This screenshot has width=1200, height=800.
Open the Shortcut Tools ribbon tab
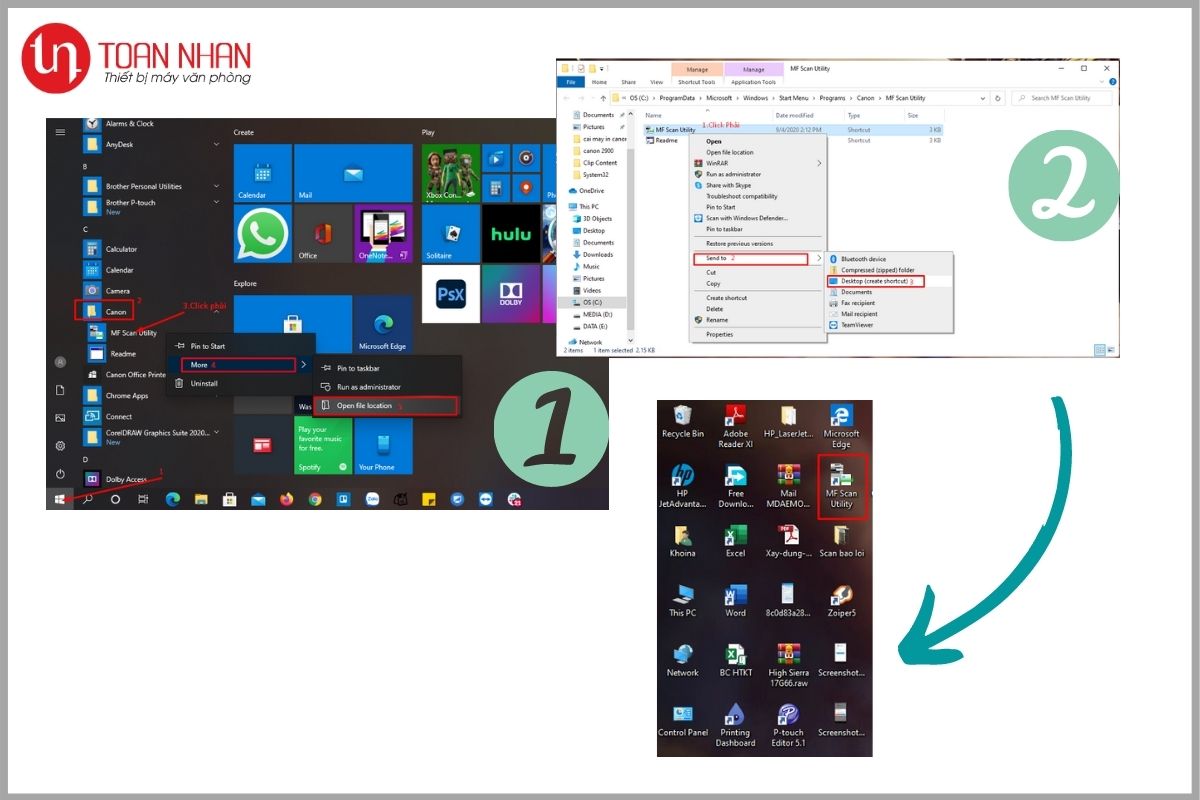point(697,82)
